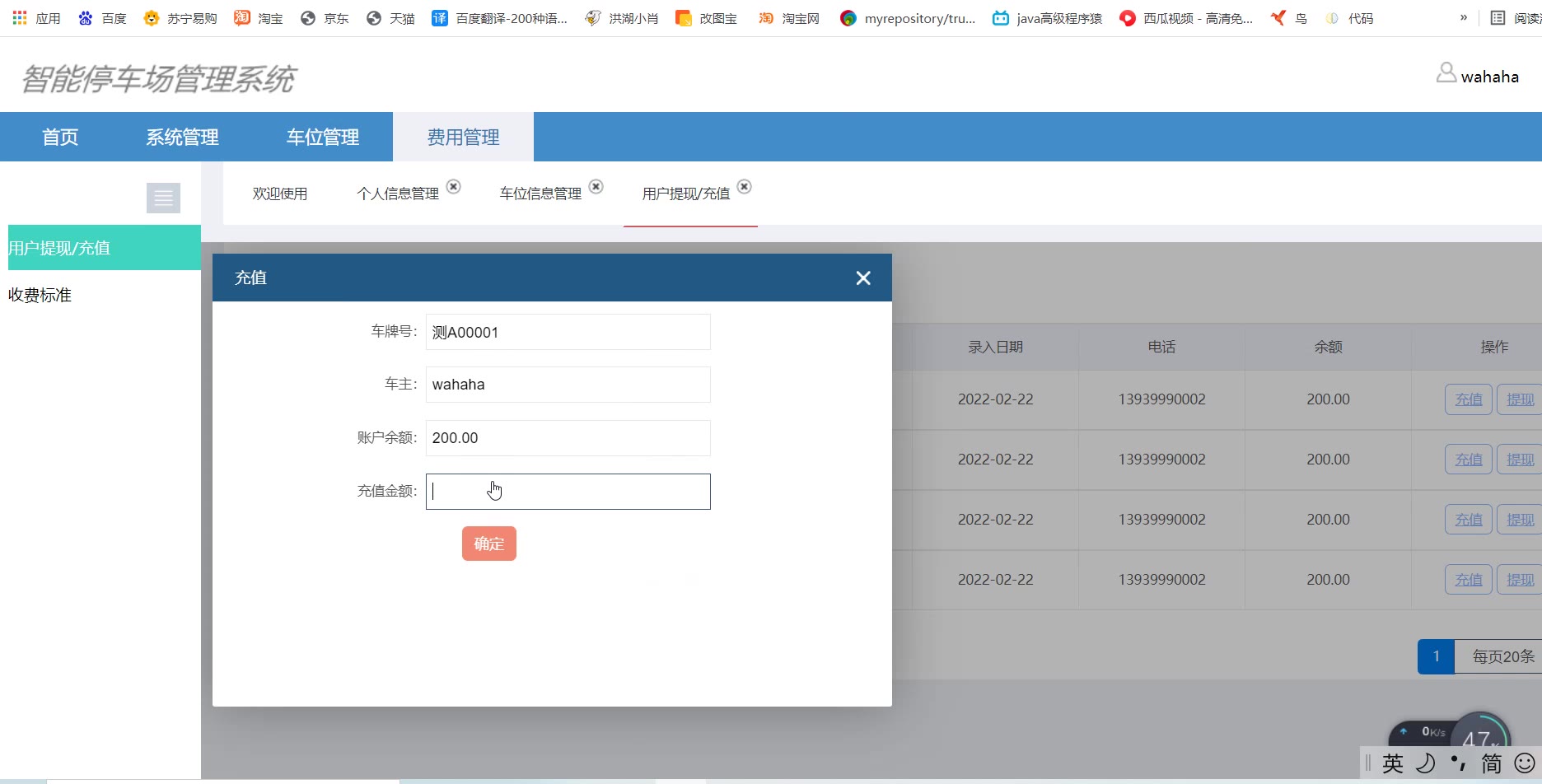Click 充值 button in fourth table row
This screenshot has height=784, width=1542.
coord(1469,580)
